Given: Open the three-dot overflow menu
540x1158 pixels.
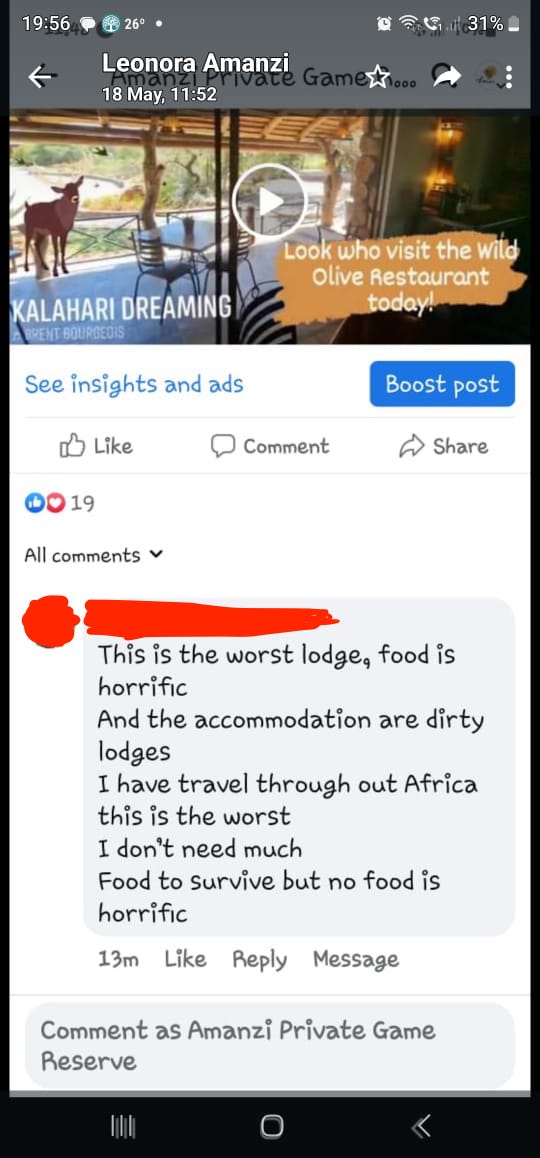Looking at the screenshot, I should tap(508, 77).
